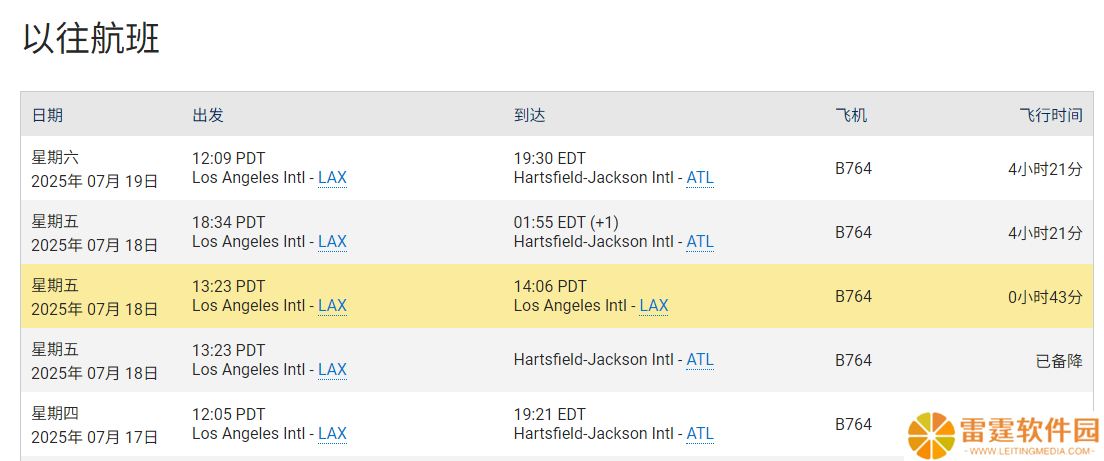Open ATL link for 19:21 EDT arrival
This screenshot has height=461, width=1104.
(700, 434)
